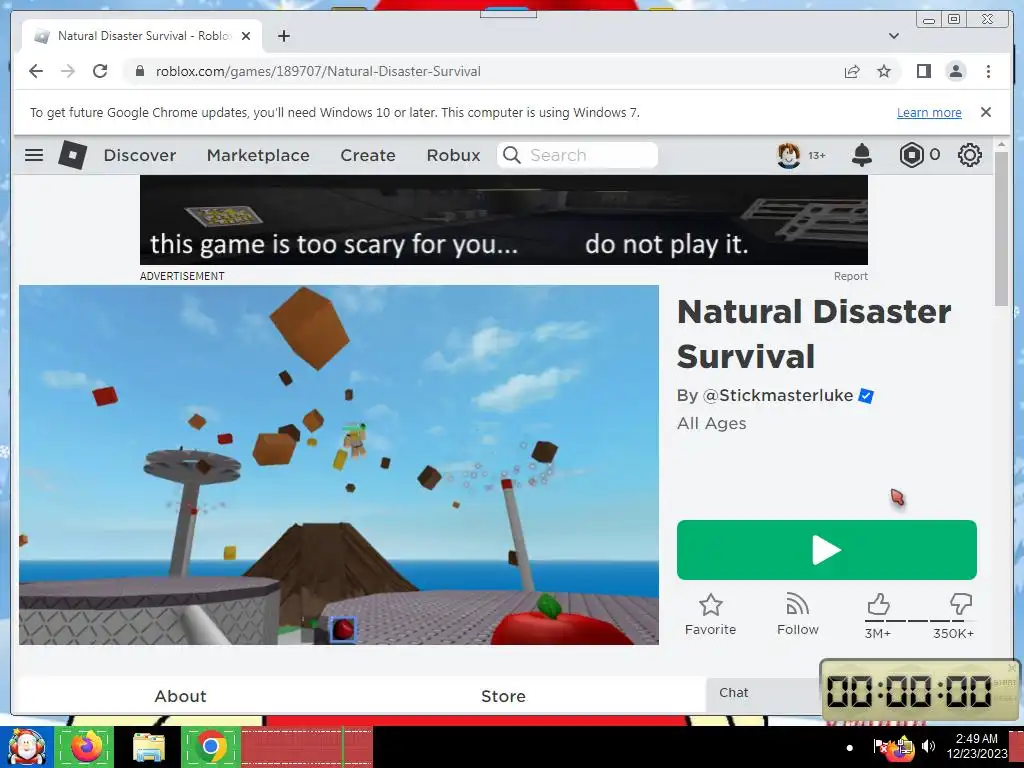Open the Chrome side panel
Viewport: 1024px width, 768px height.
tap(923, 71)
